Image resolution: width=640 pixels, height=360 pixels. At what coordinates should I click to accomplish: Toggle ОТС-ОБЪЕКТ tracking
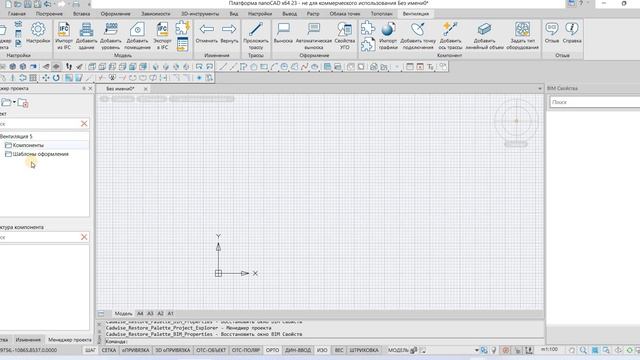coord(211,350)
